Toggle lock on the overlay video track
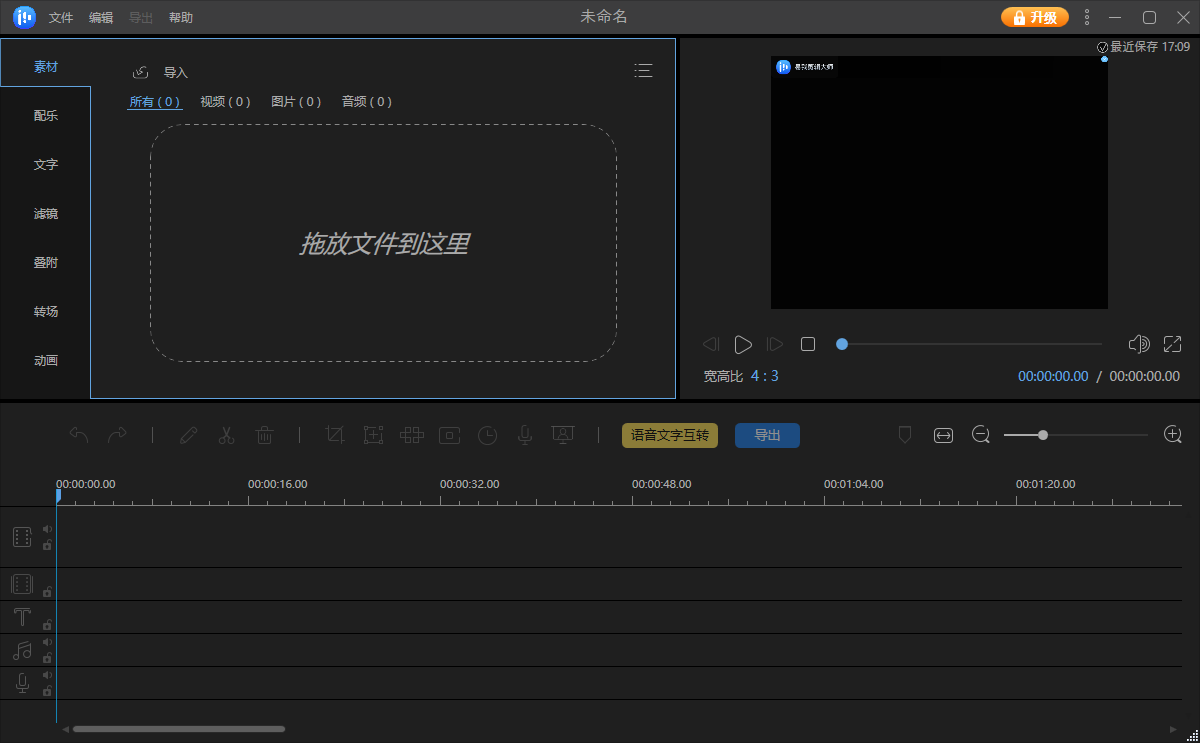This screenshot has width=1200, height=743. click(x=47, y=592)
